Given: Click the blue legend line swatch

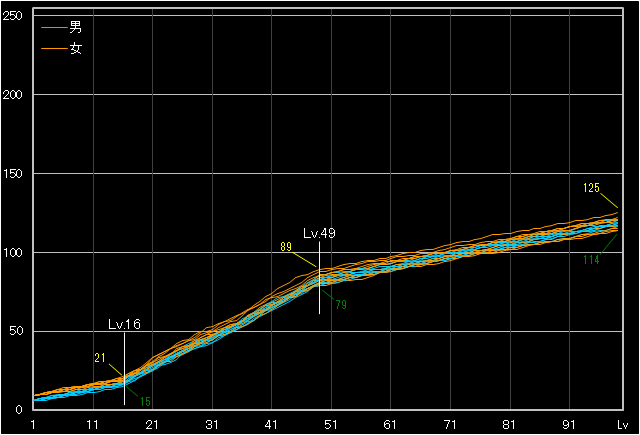Looking at the screenshot, I should (54, 28).
